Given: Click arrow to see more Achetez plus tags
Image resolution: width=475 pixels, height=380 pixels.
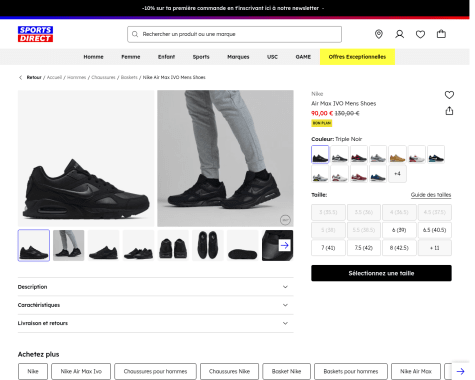Looking at the screenshot, I should pyautogui.click(x=460, y=371).
